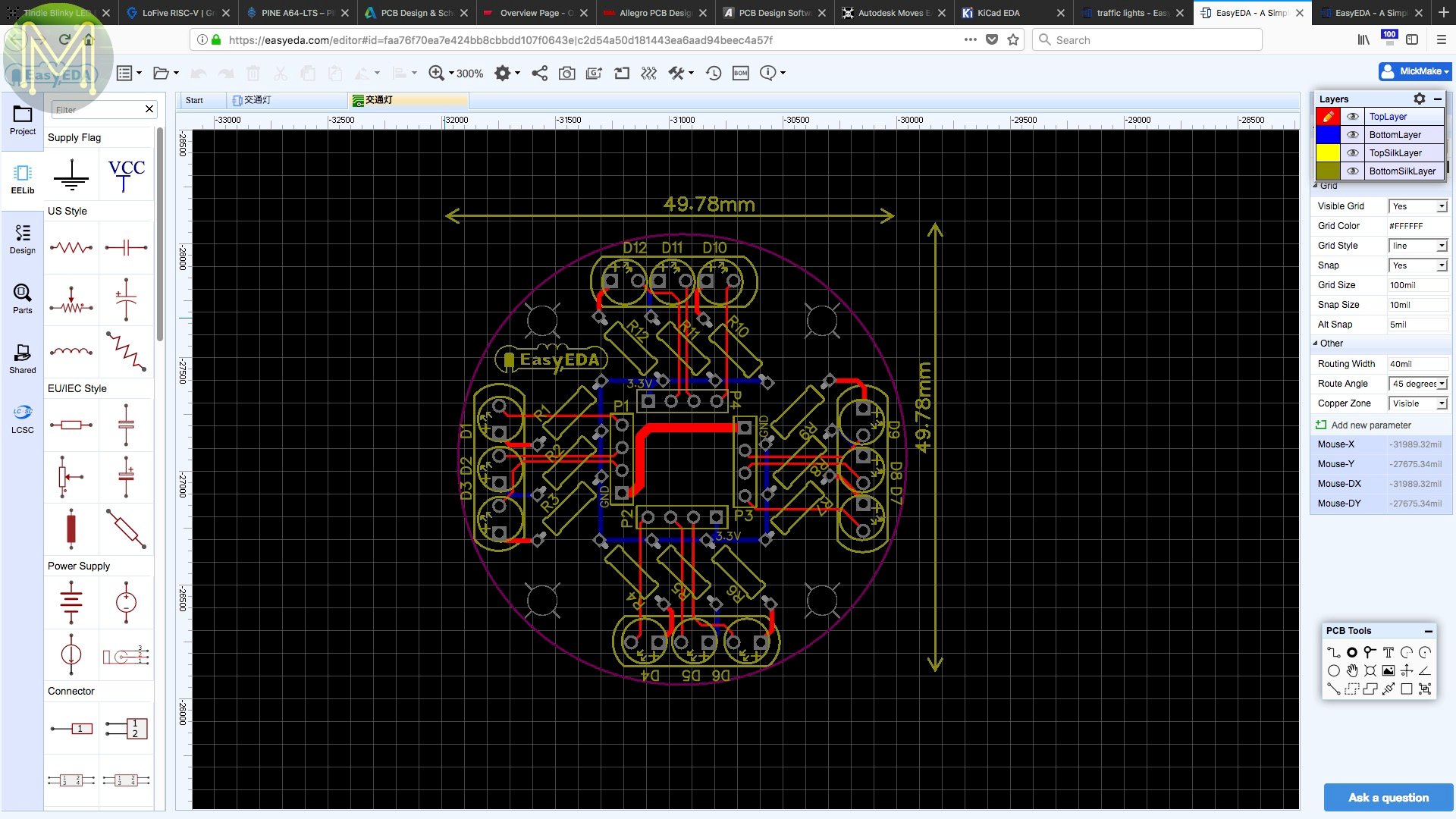Open the LCSC sidebar panel
Viewport: 1456px width, 819px height.
pos(23,419)
